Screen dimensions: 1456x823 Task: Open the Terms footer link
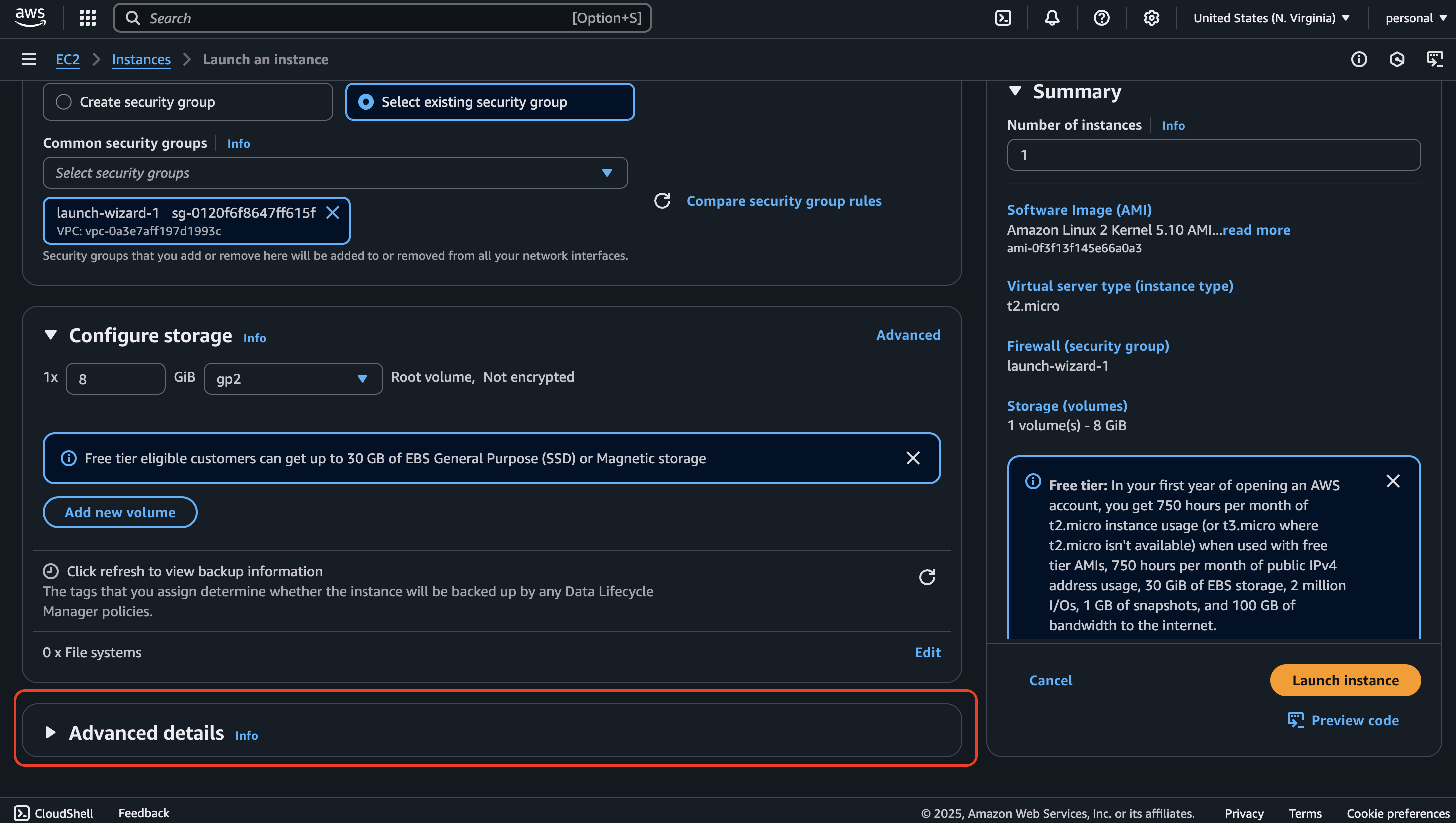pos(1305,813)
